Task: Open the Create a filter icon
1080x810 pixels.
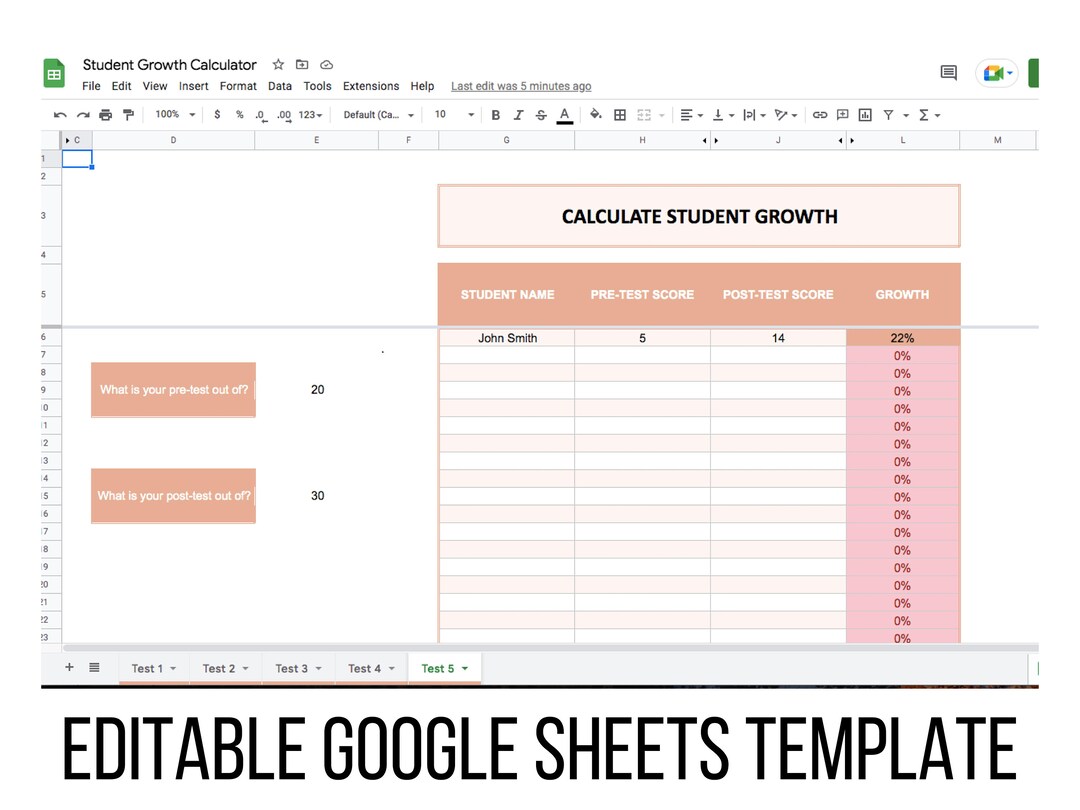Action: pos(888,114)
